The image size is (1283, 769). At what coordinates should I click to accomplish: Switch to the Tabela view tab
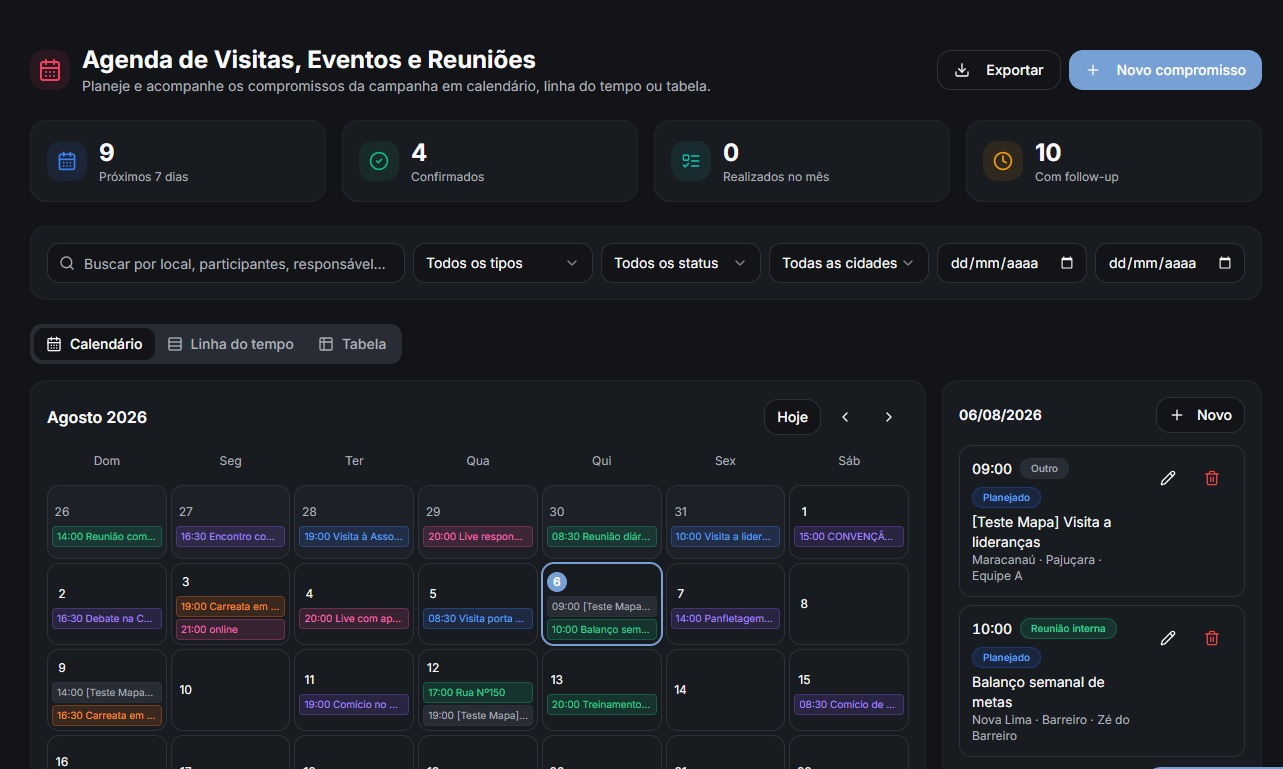[x=352, y=344]
